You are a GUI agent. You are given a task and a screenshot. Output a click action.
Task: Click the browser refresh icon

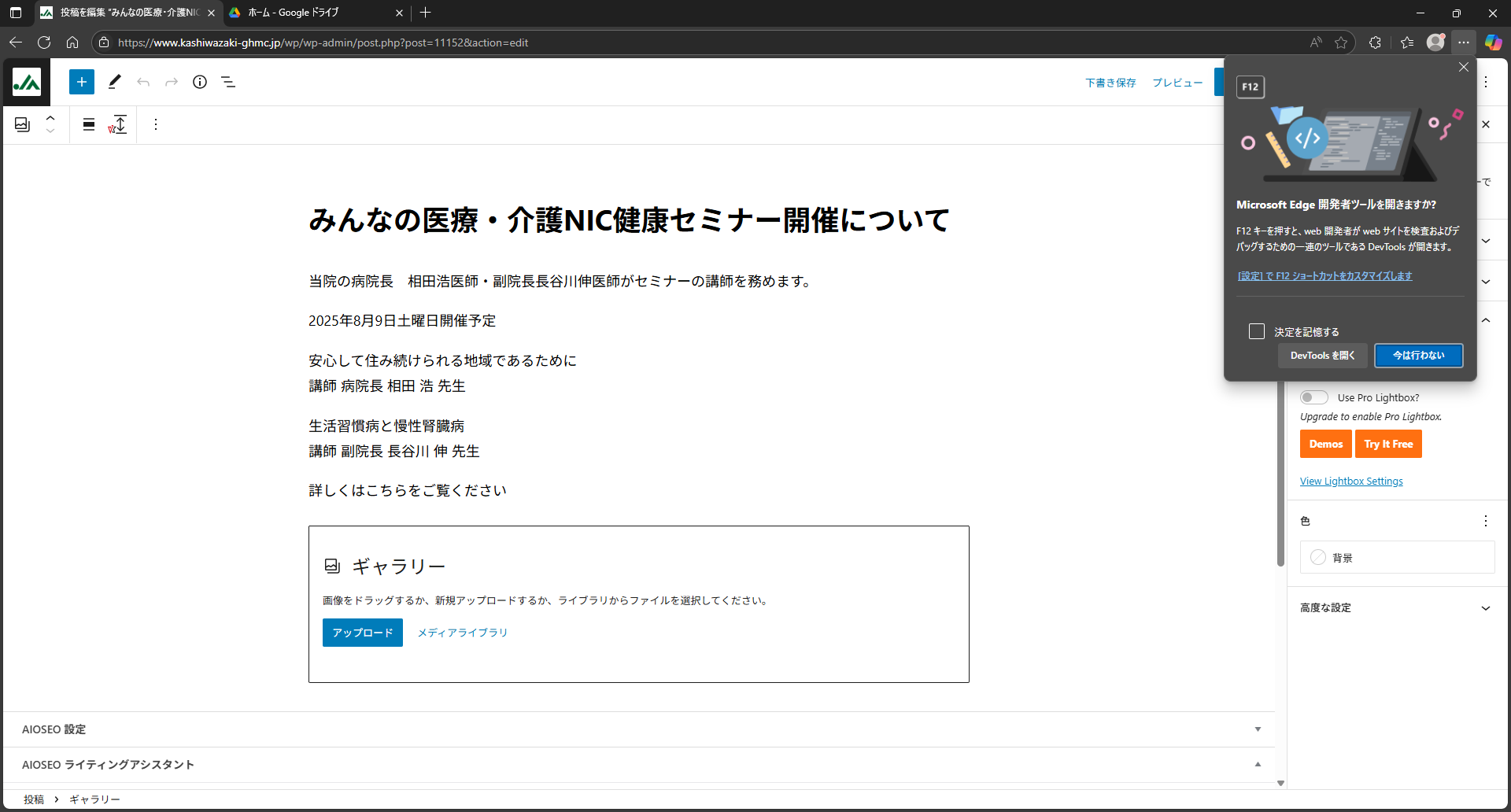(44, 42)
